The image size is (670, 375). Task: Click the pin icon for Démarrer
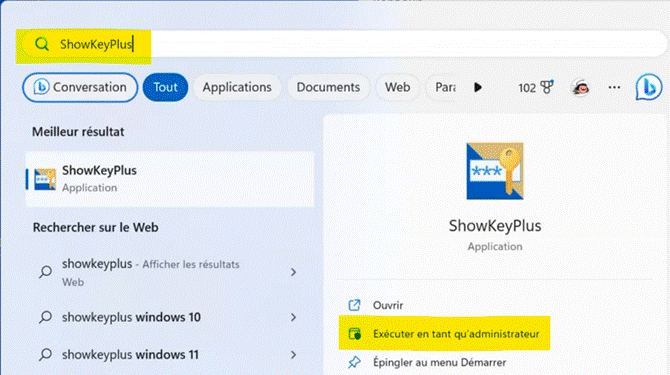(x=354, y=362)
